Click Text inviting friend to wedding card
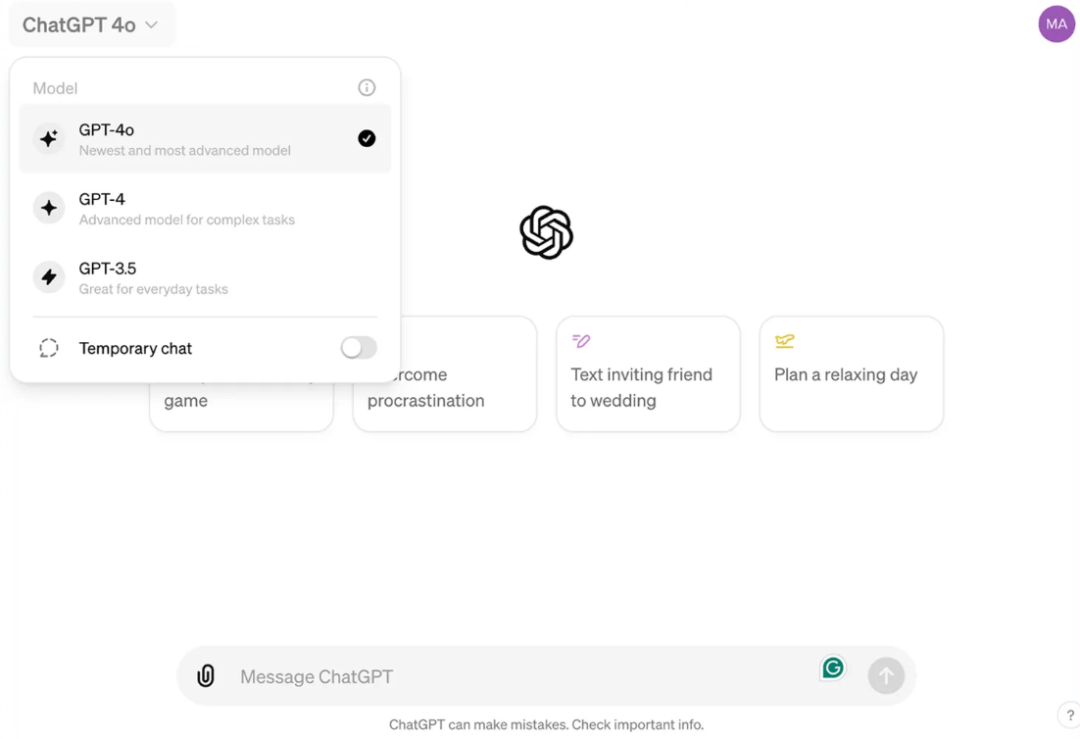 click(x=648, y=375)
